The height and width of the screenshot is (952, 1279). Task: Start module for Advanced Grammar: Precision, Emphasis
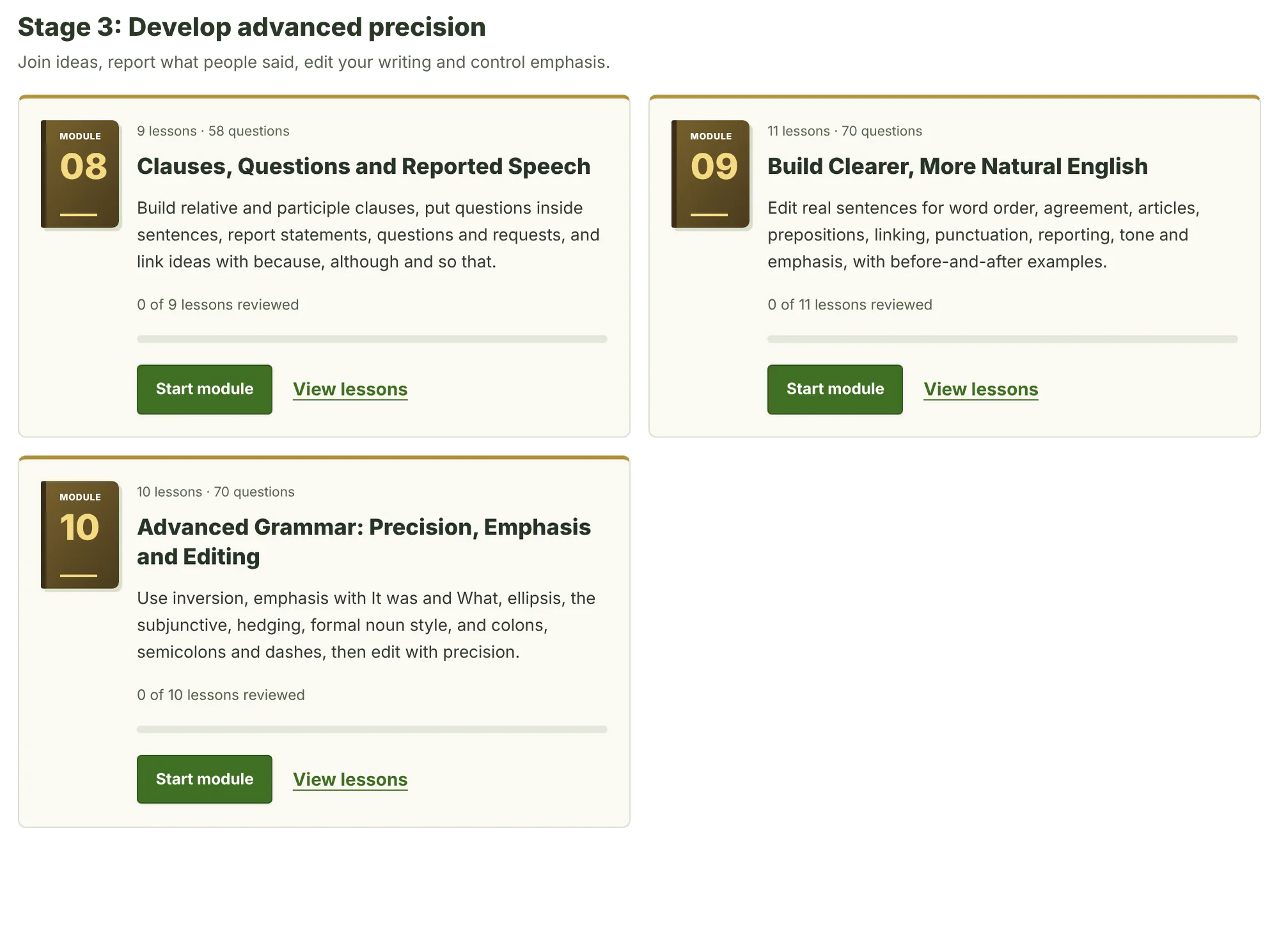click(x=205, y=779)
